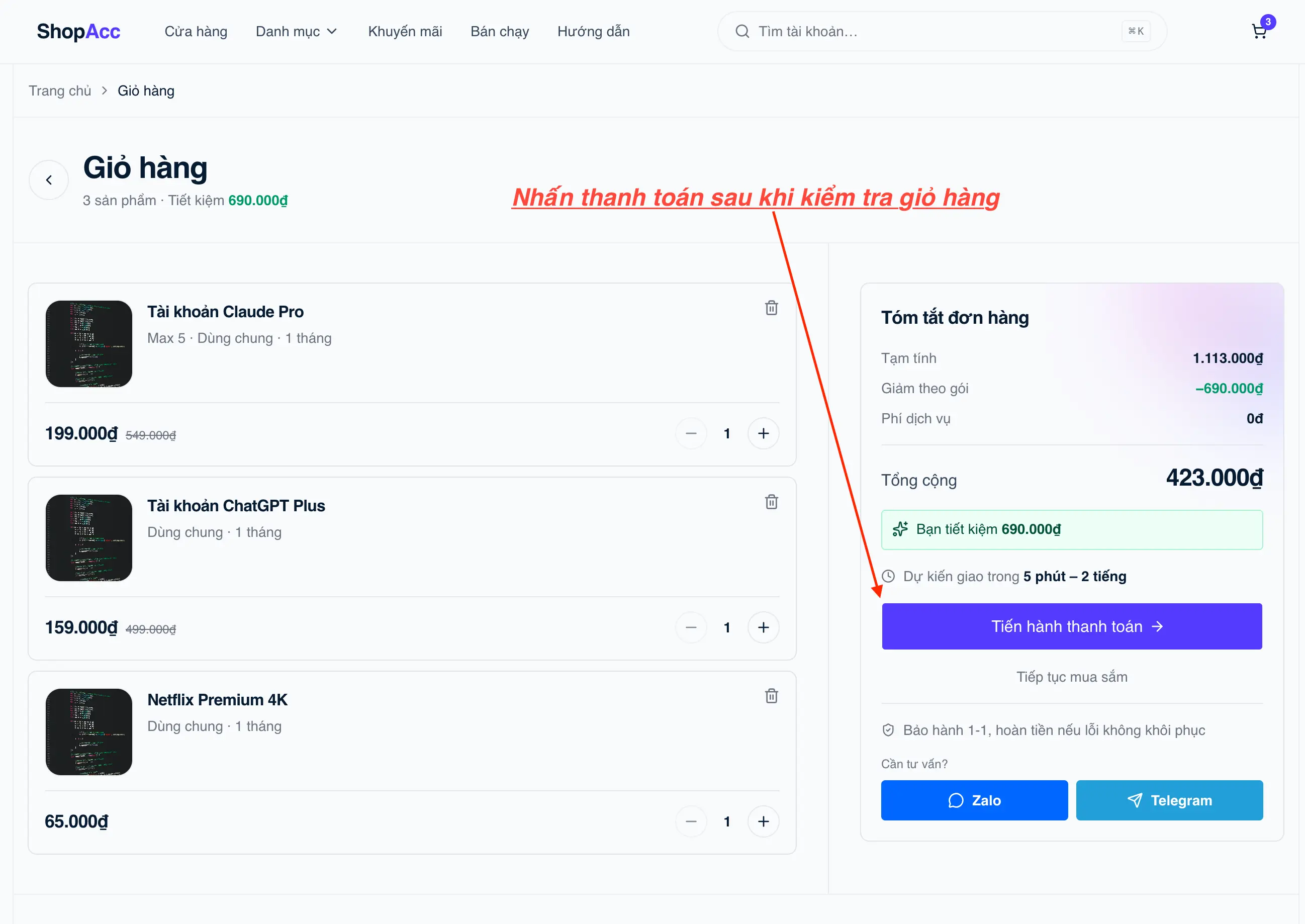Click the price 159.000₫
The height and width of the screenshot is (924, 1305).
(x=81, y=627)
